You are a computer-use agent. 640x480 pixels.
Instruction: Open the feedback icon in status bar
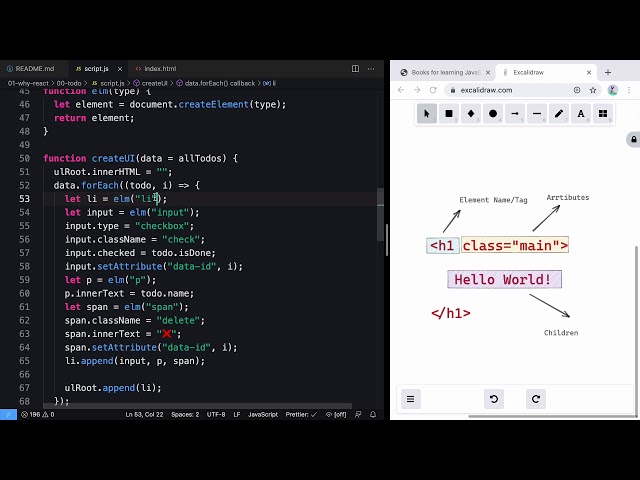point(358,414)
